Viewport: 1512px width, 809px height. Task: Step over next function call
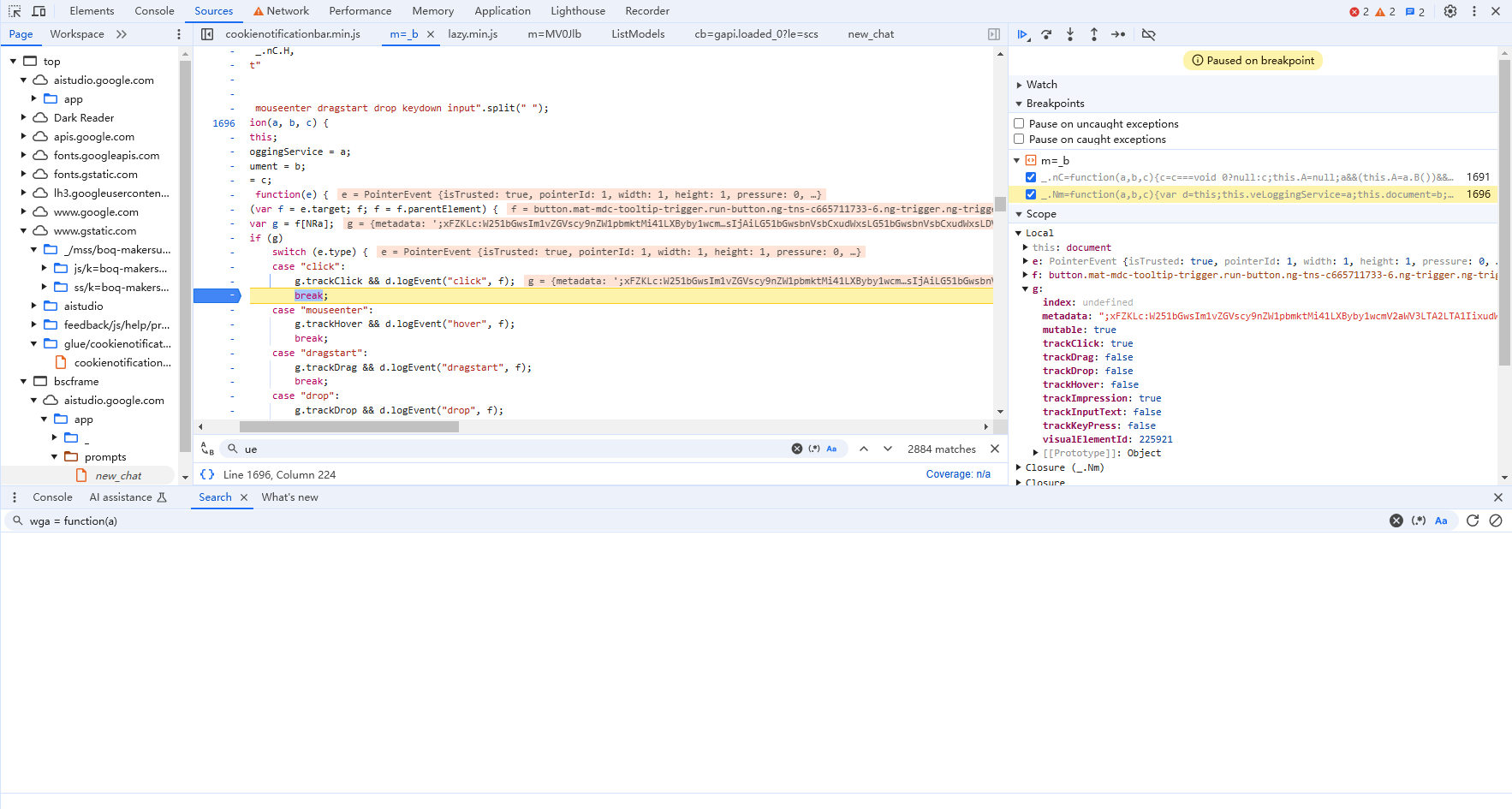point(1046,34)
